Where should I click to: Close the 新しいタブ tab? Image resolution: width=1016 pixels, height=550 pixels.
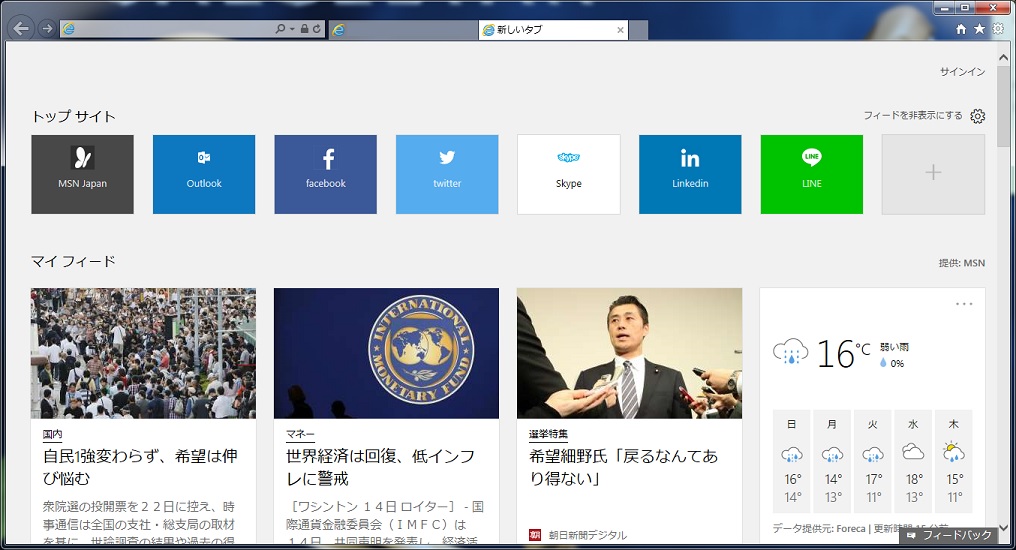click(620, 30)
